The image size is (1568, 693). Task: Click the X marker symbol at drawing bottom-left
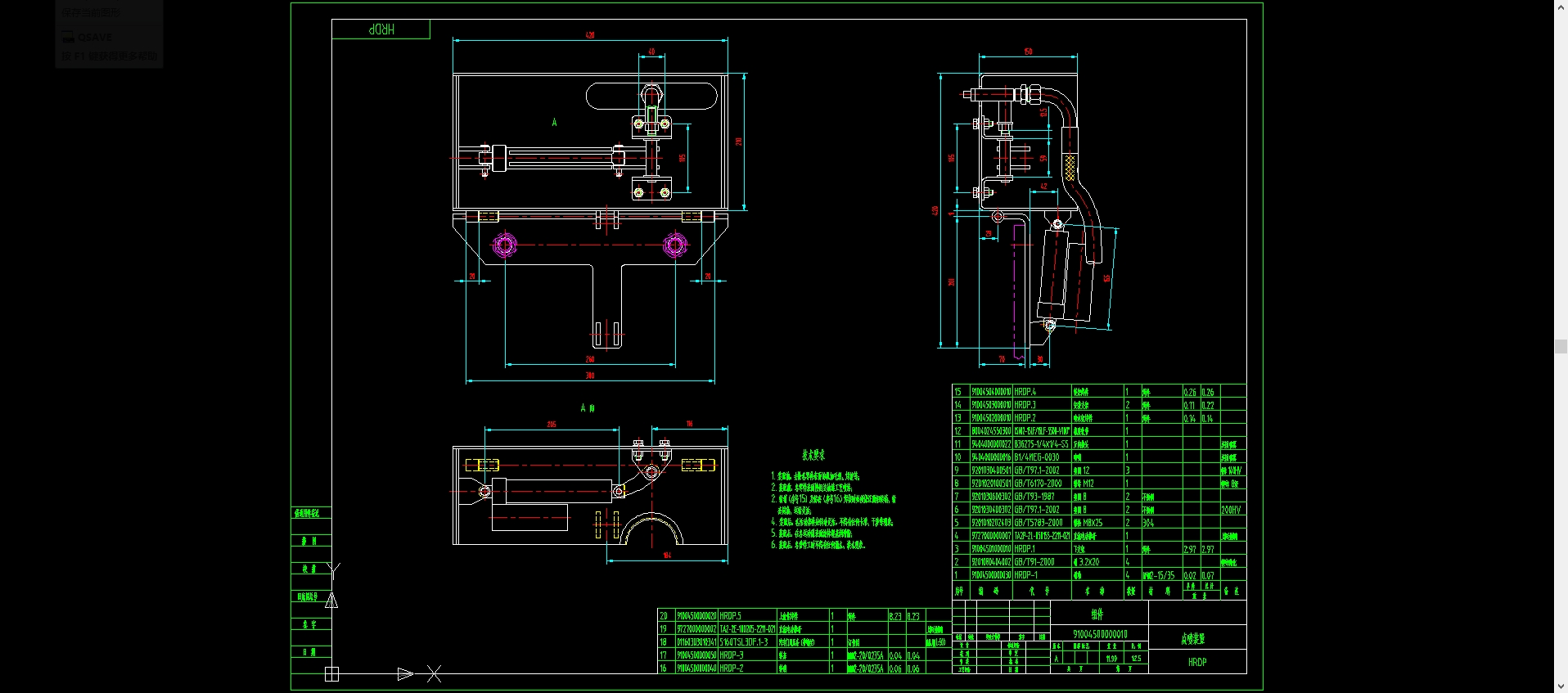click(x=434, y=674)
